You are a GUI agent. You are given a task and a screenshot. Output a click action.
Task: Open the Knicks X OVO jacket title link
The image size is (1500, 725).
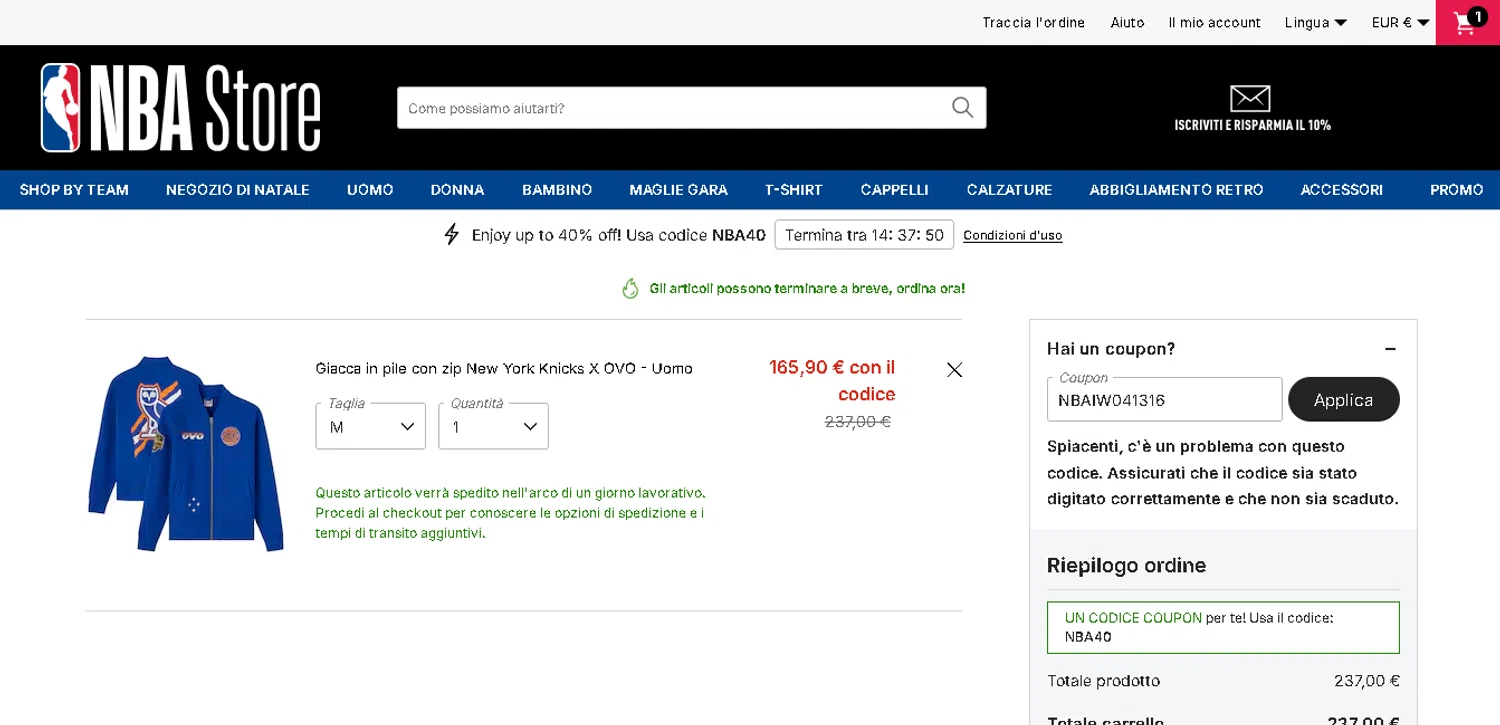click(x=504, y=369)
